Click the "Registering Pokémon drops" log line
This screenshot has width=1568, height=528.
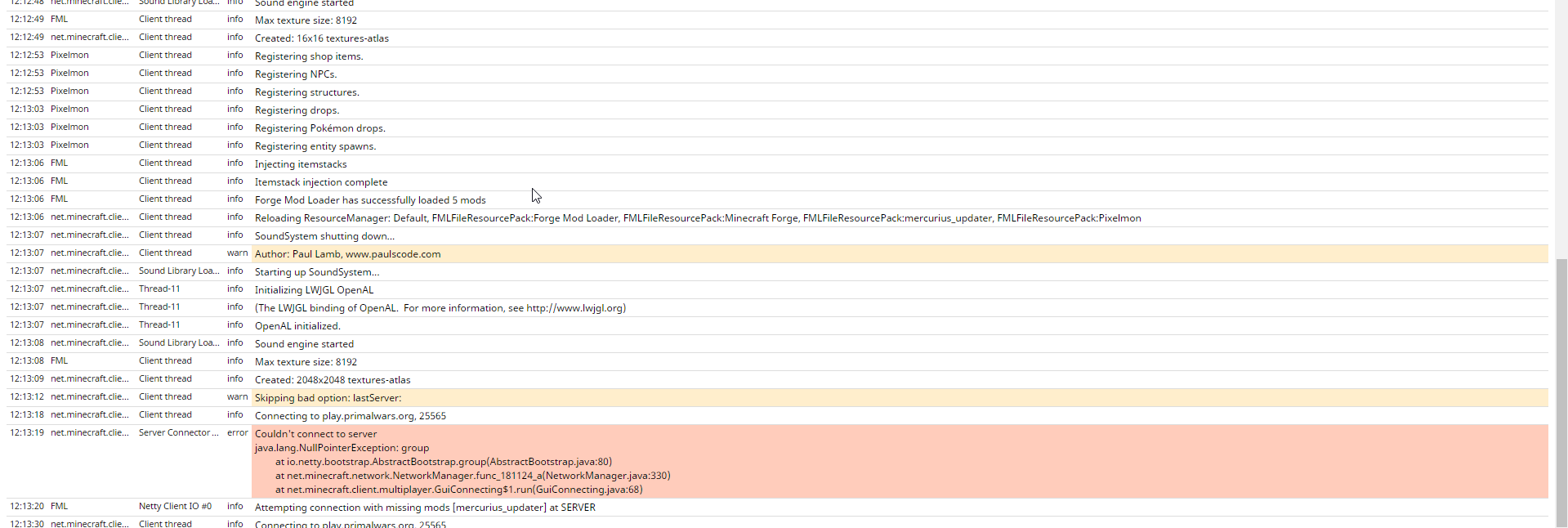click(319, 128)
